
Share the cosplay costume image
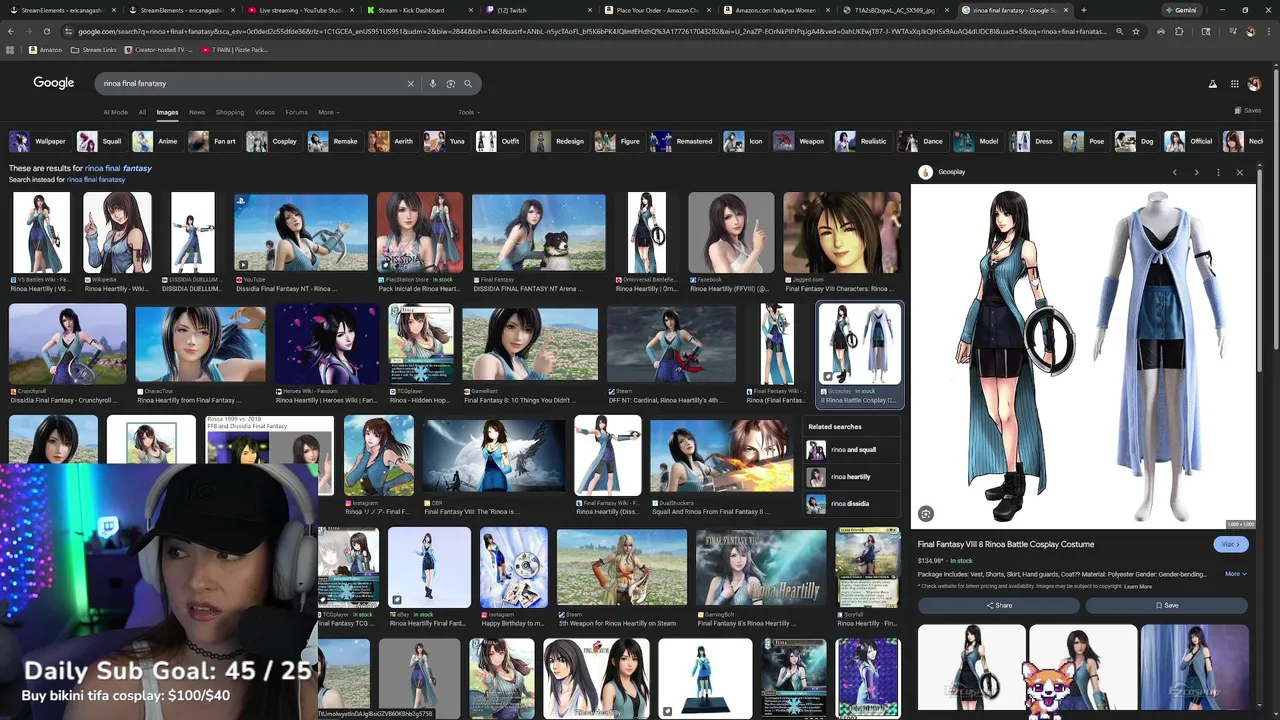pos(999,605)
